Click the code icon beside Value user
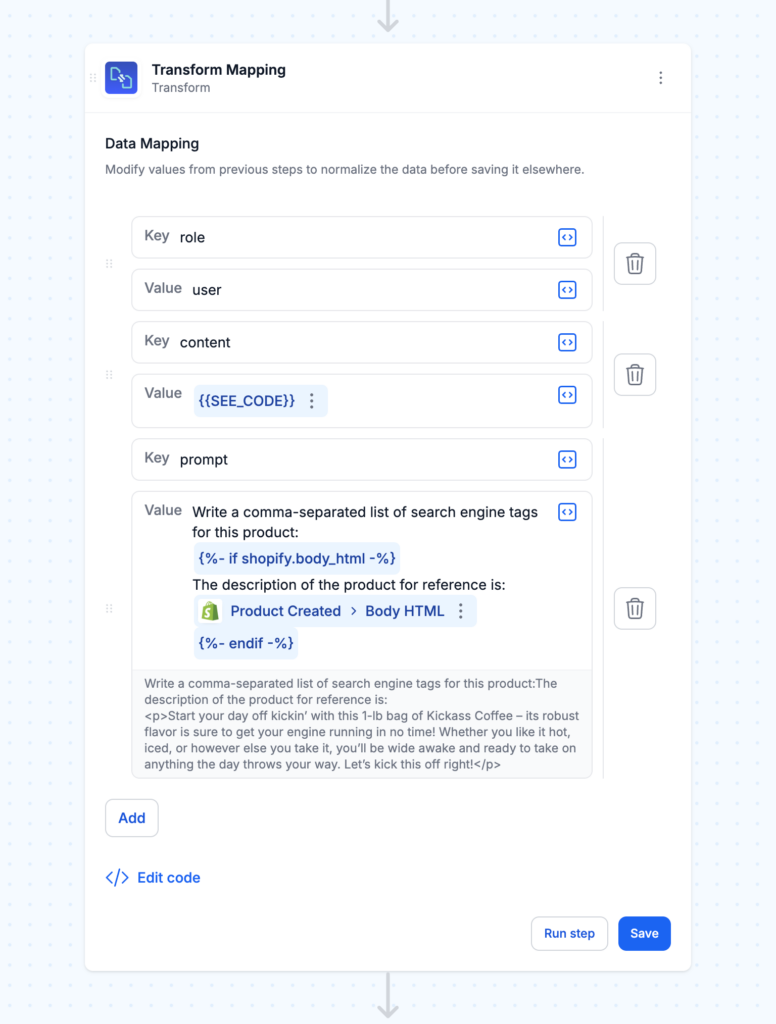Image resolution: width=776 pixels, height=1024 pixels. coord(567,289)
